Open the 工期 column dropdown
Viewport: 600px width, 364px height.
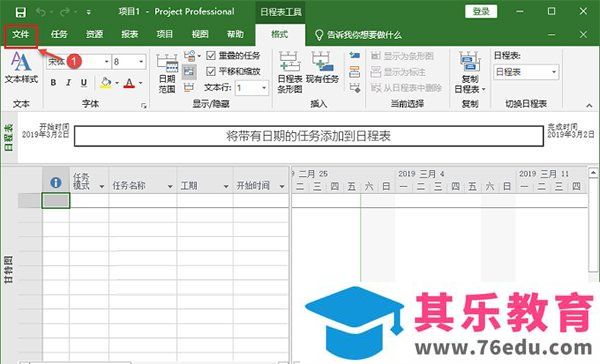[226, 186]
